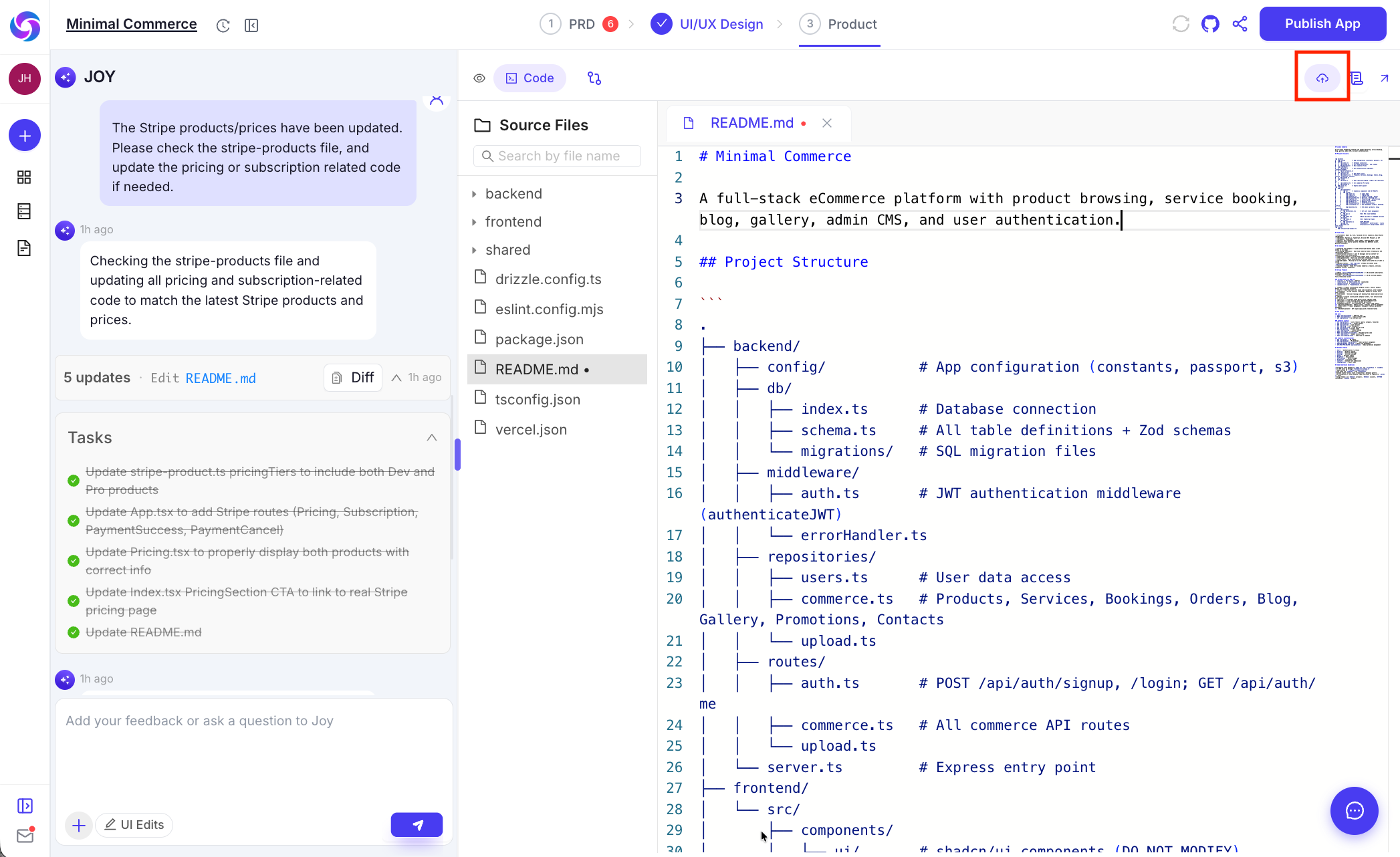Focus the Search by file name field
The width and height of the screenshot is (1400, 857).
click(557, 156)
